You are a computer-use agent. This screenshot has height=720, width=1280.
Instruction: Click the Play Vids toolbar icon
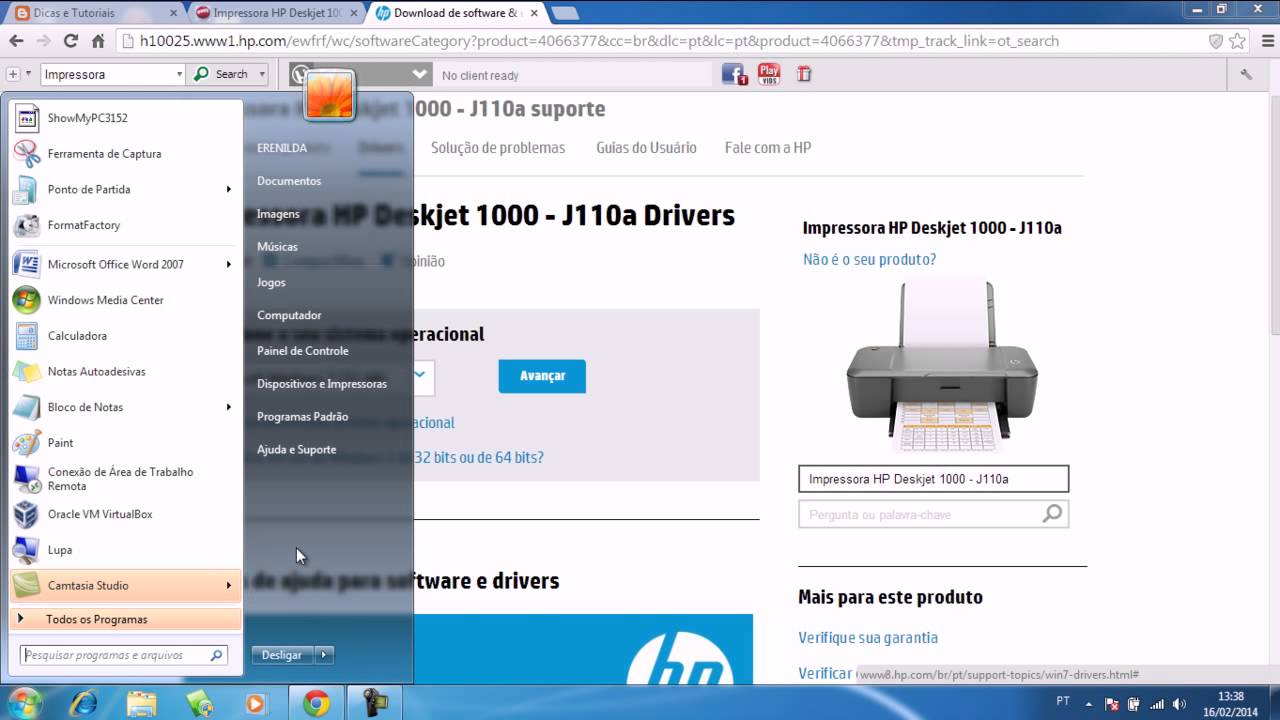click(x=769, y=74)
